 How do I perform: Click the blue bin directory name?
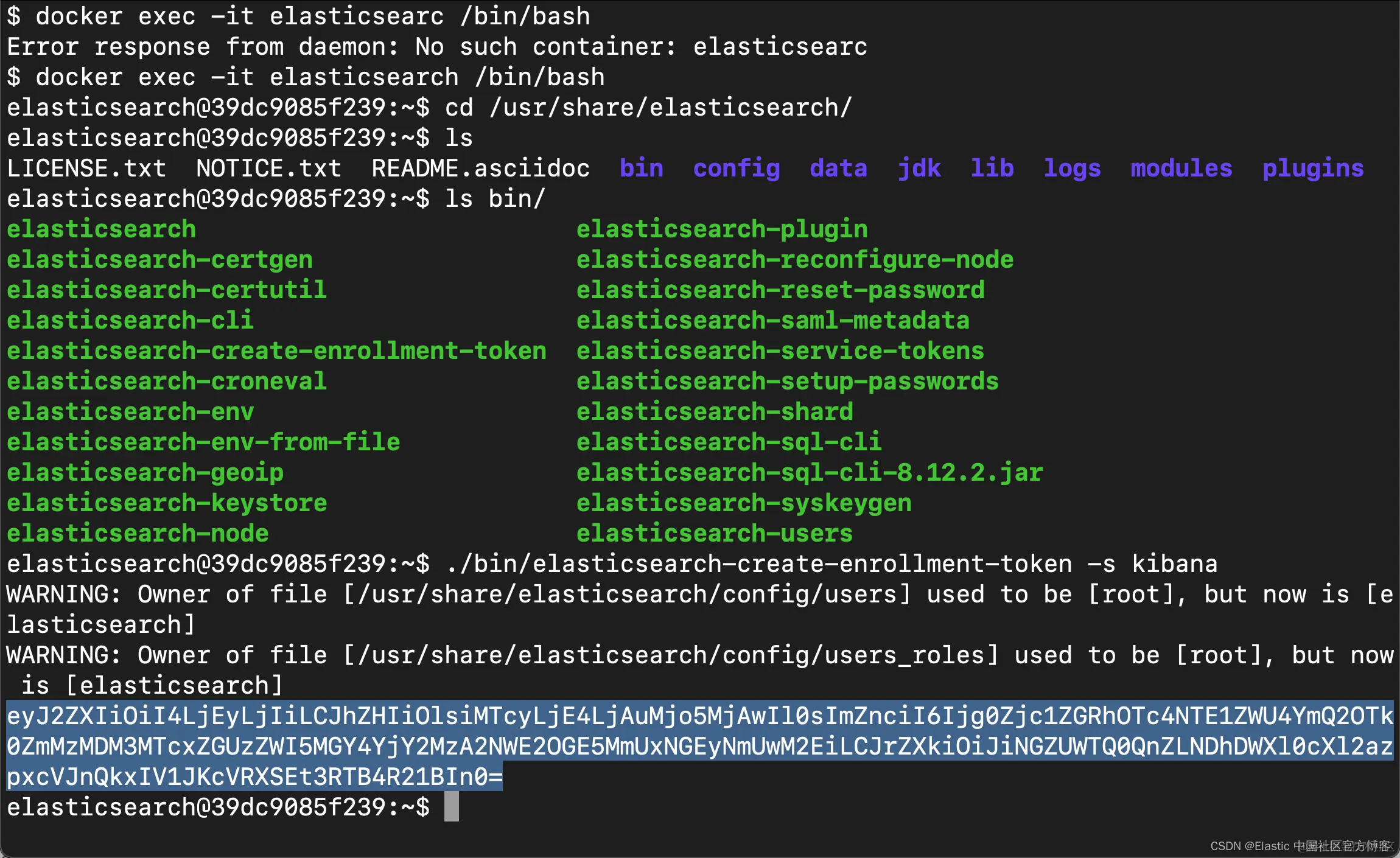(x=641, y=169)
